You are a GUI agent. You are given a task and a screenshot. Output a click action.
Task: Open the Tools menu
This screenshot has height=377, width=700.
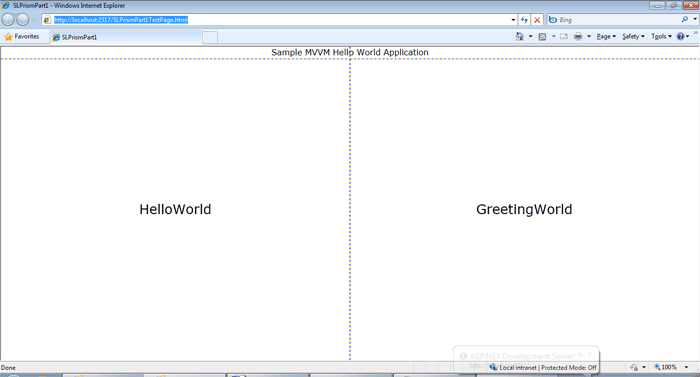point(661,37)
